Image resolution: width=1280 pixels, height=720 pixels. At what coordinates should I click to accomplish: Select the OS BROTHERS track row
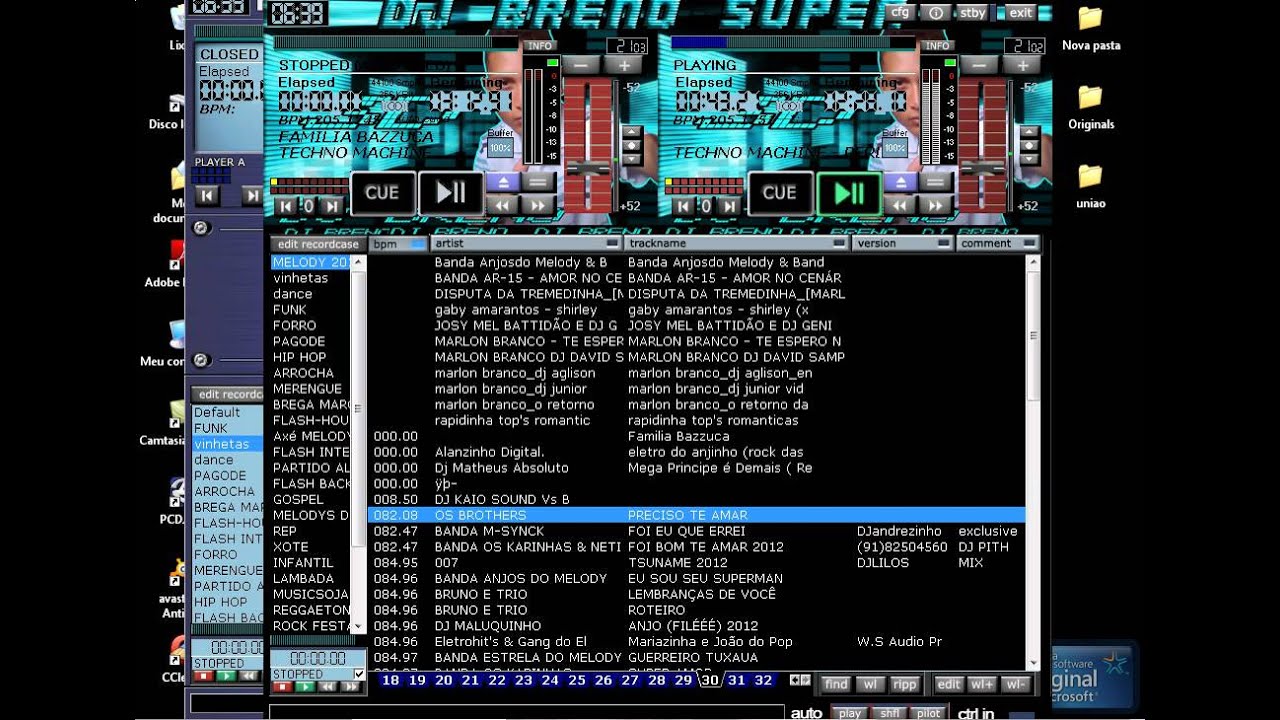(696, 515)
